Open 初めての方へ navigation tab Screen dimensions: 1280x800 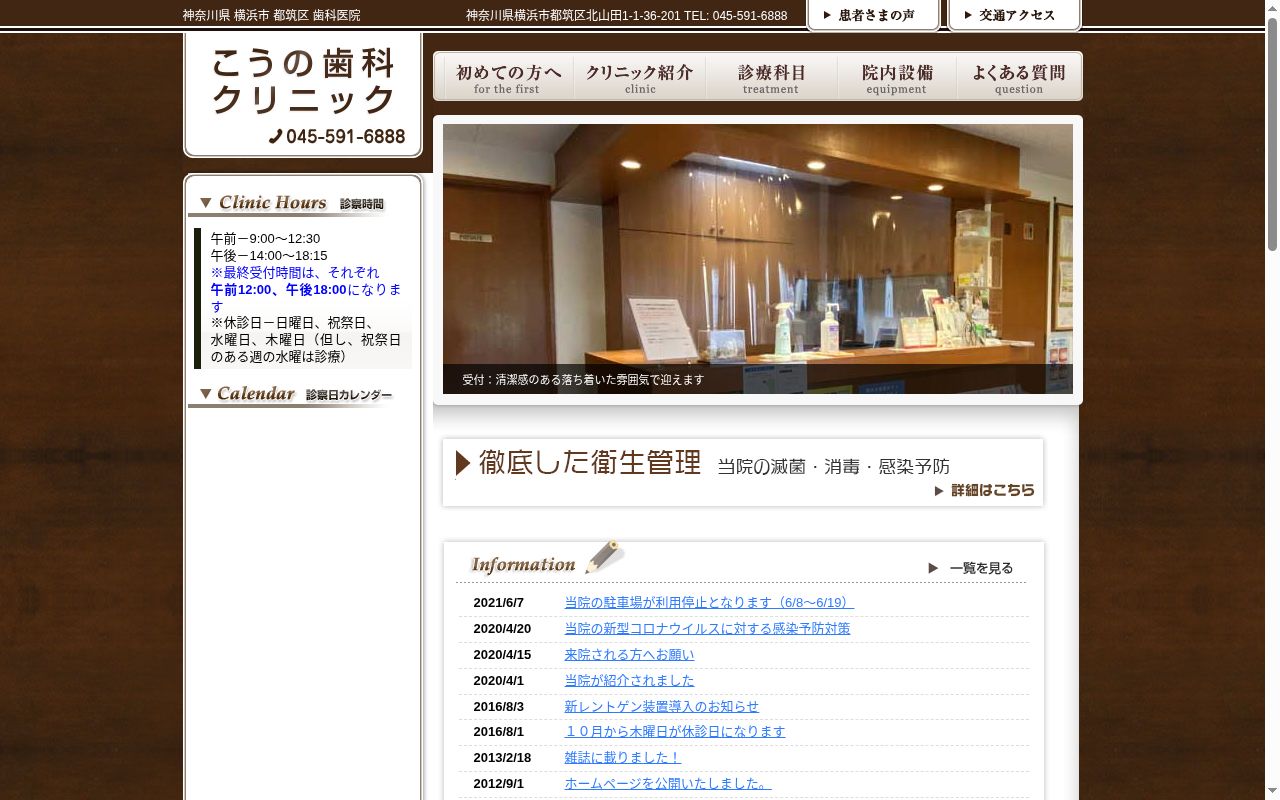(x=508, y=78)
